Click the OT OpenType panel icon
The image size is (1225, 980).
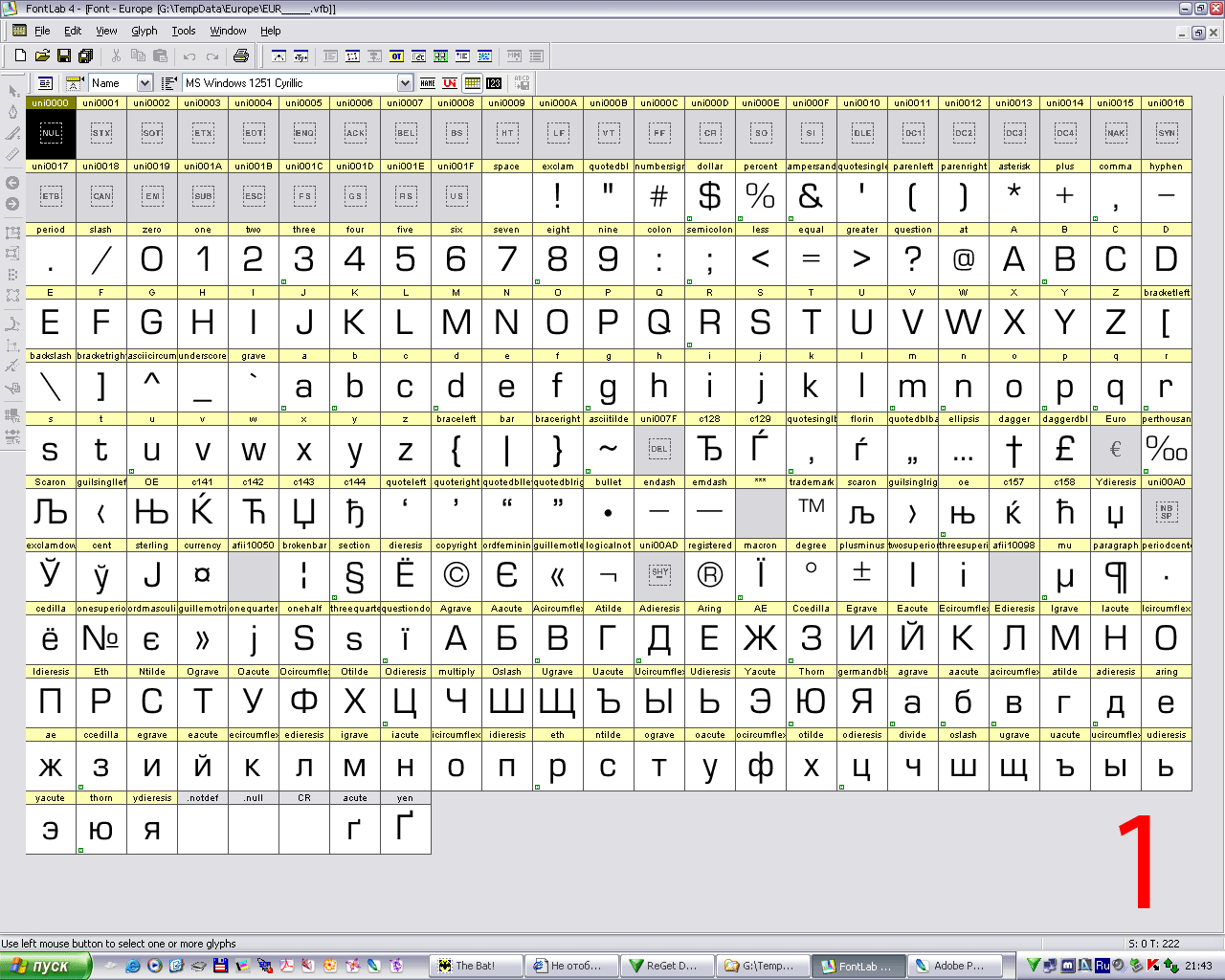click(396, 56)
